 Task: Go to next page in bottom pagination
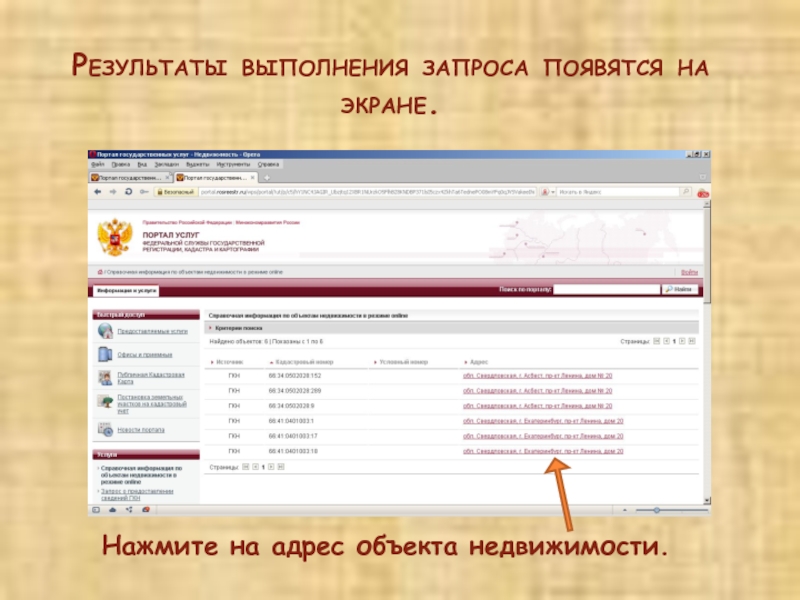[x=271, y=467]
